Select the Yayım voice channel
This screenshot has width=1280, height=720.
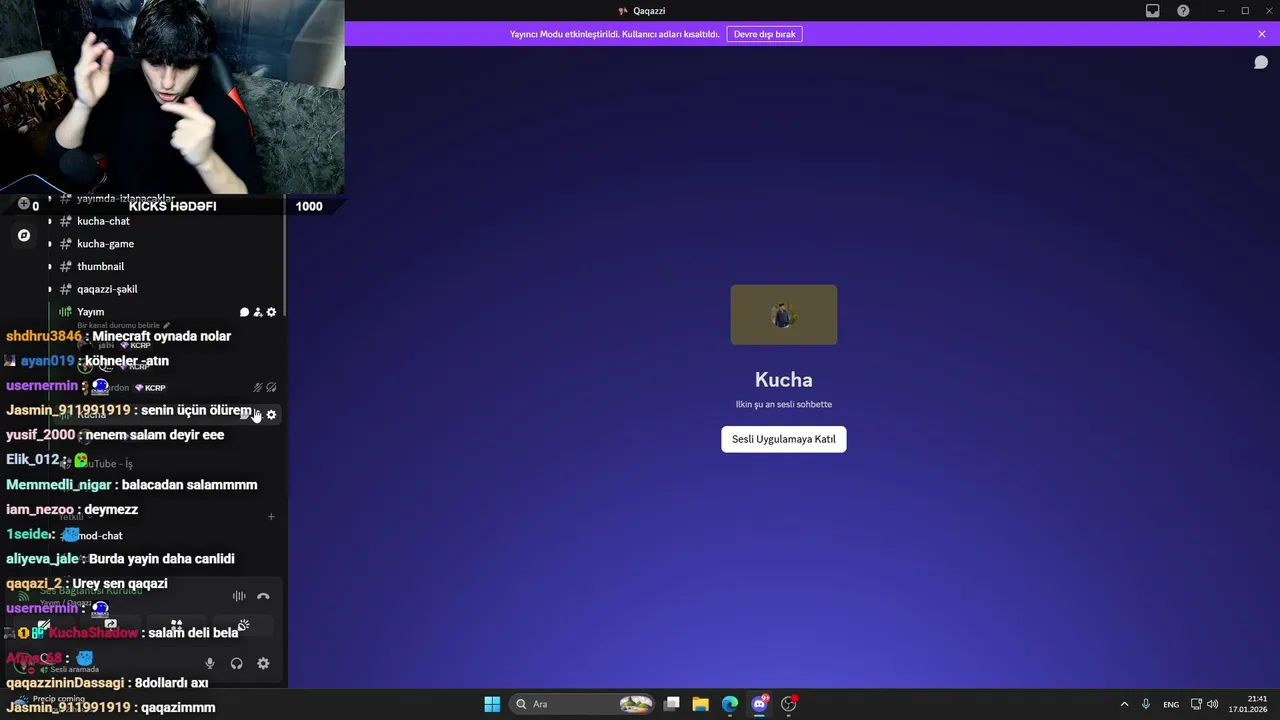[x=90, y=312]
